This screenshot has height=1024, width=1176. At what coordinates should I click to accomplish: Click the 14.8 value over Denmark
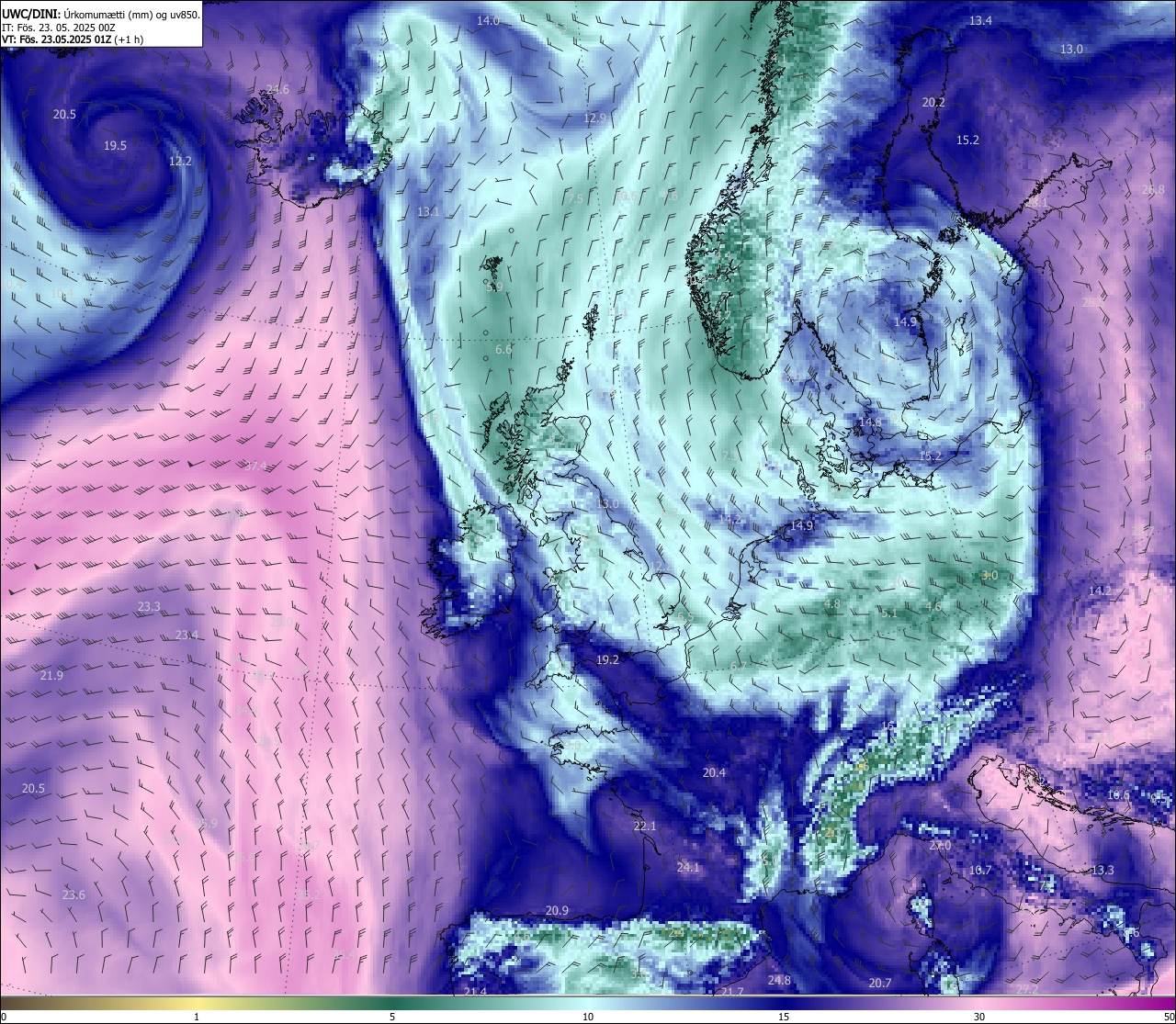tap(870, 422)
